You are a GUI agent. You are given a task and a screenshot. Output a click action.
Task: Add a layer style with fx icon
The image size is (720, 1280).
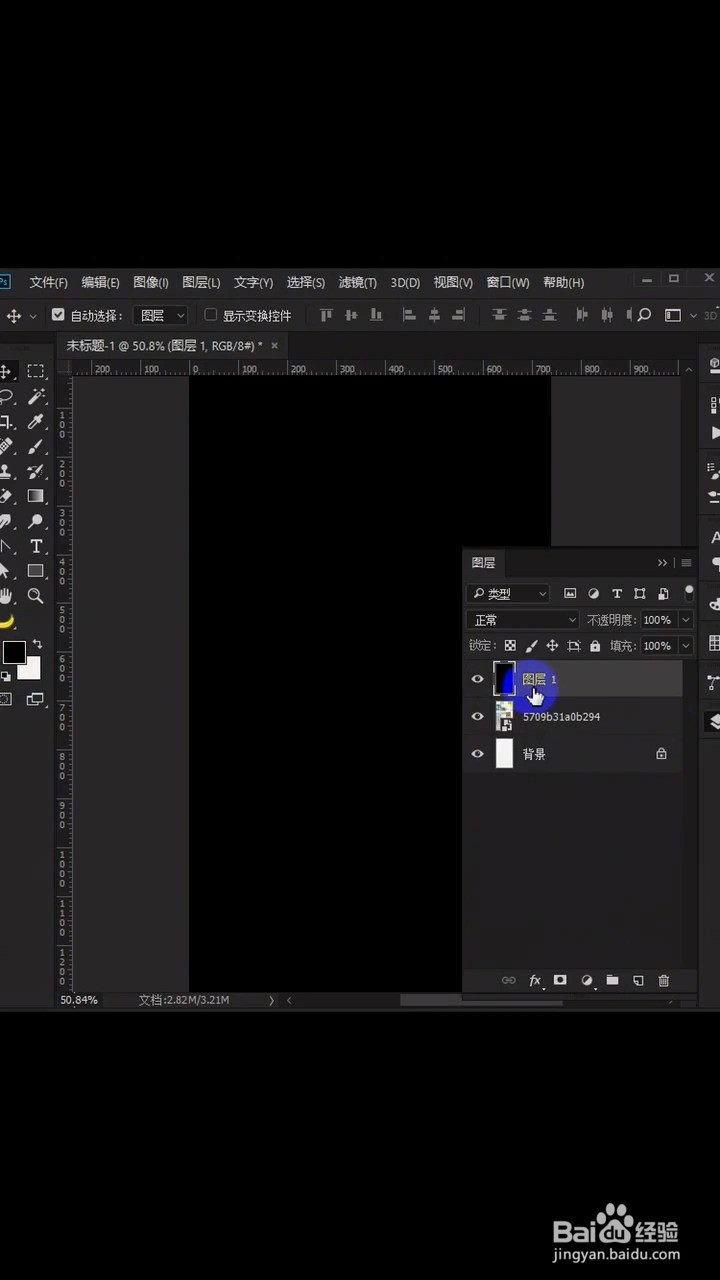point(535,981)
